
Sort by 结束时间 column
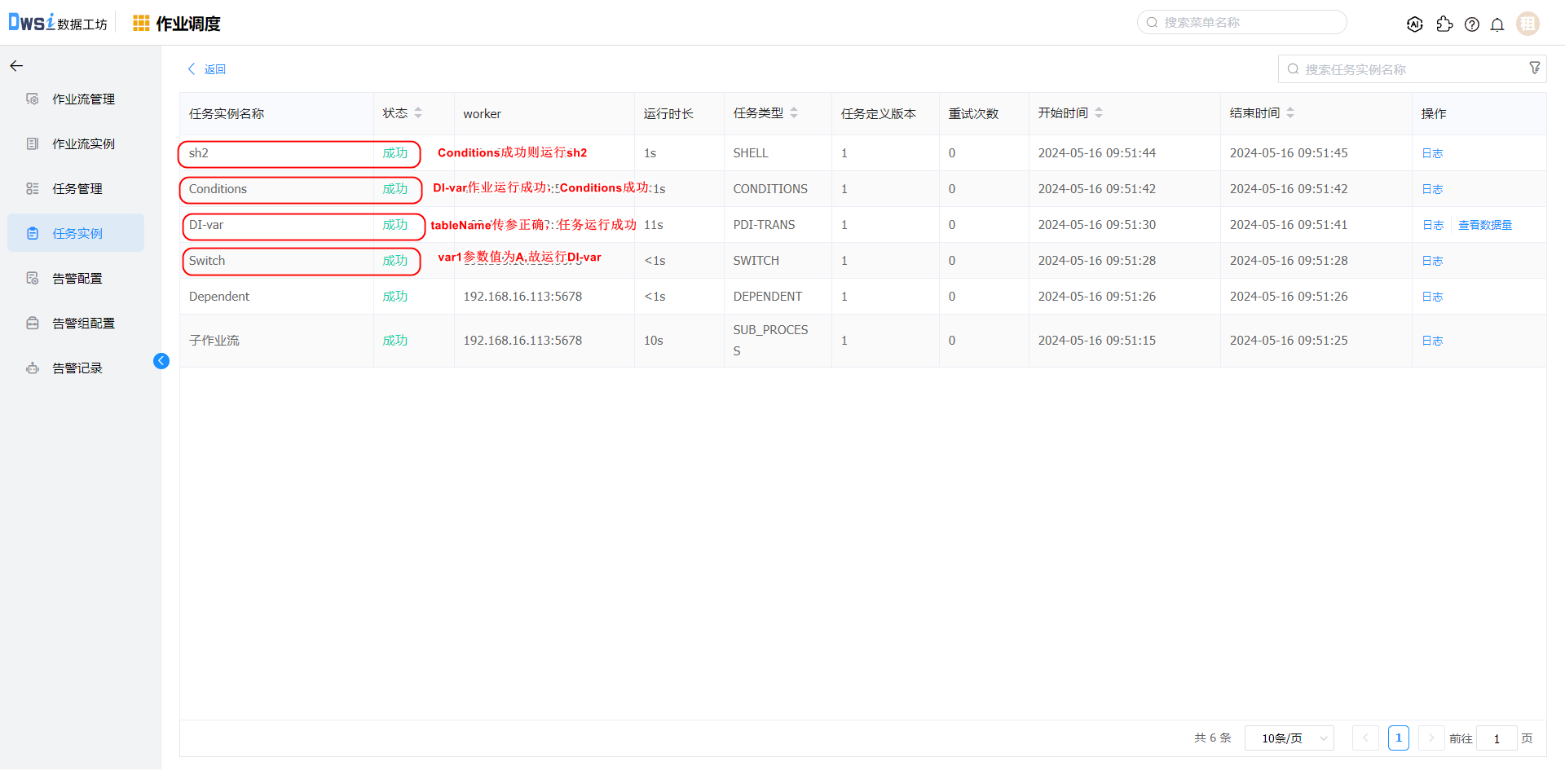click(x=1290, y=113)
